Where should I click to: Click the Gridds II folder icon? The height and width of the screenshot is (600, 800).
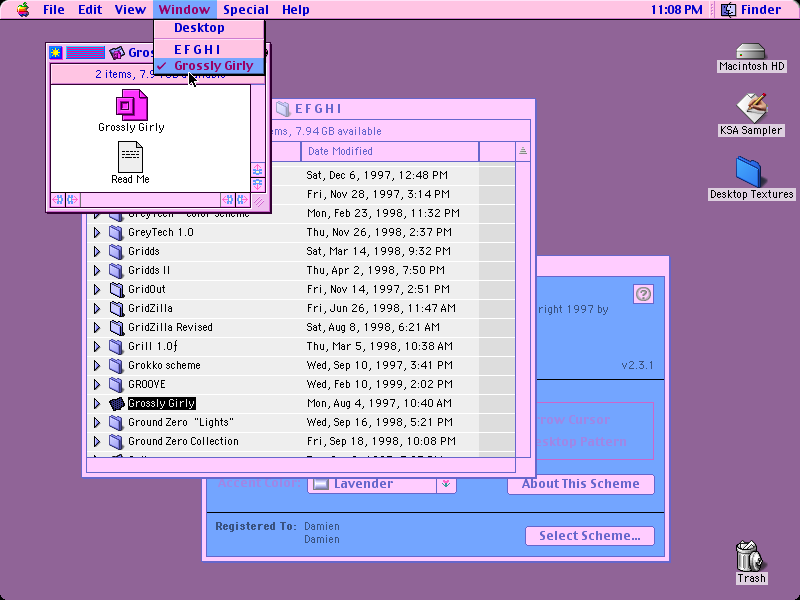pos(117,270)
